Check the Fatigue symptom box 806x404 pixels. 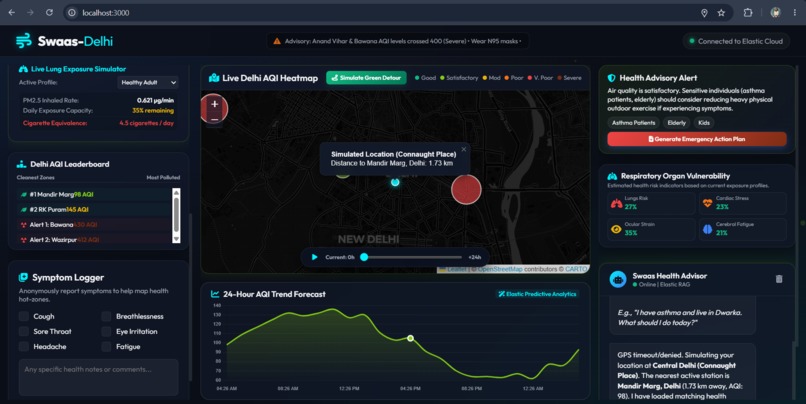[x=106, y=346]
